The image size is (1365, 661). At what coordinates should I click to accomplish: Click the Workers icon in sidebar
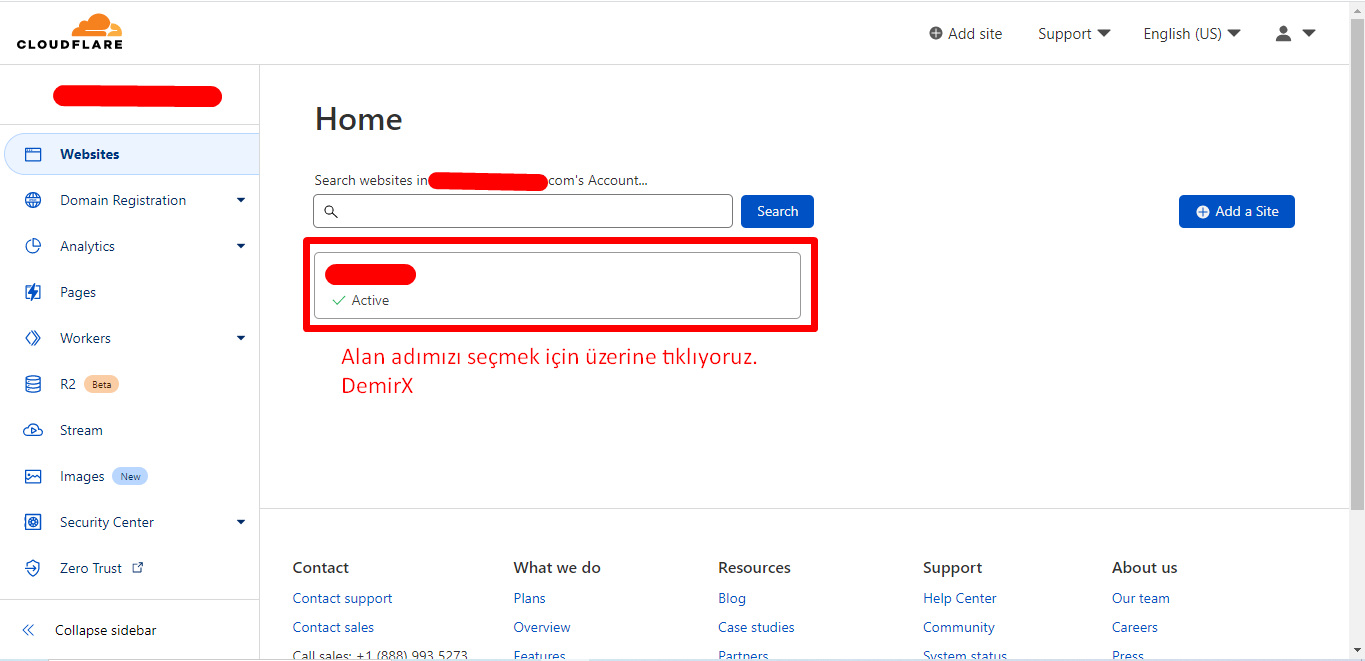tap(33, 338)
